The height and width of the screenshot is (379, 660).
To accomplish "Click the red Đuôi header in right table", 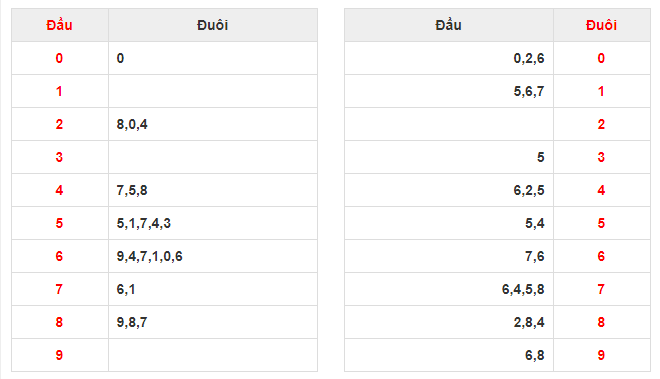I will click(x=601, y=25).
